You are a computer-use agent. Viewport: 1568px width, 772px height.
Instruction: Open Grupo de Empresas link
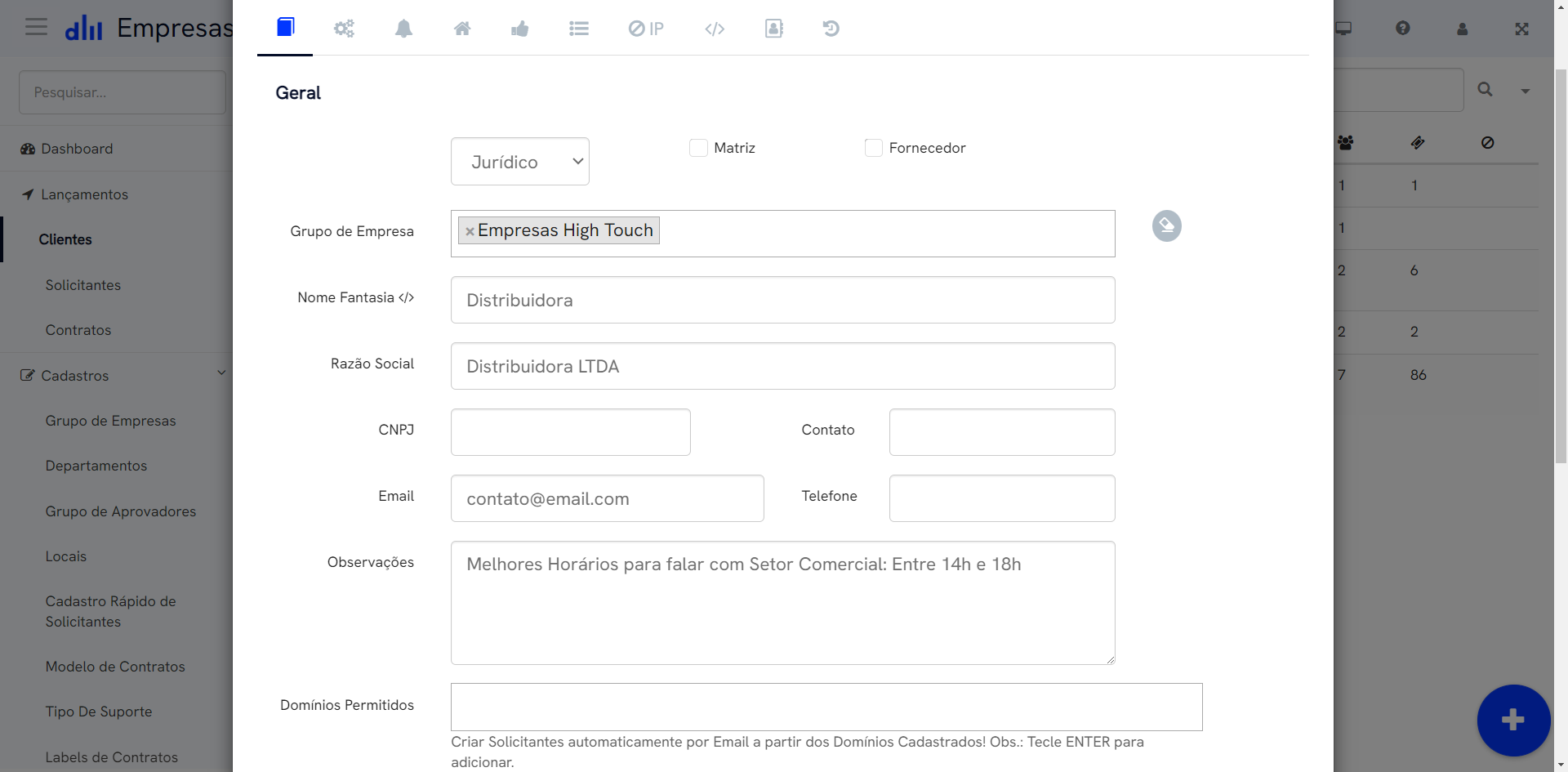click(x=111, y=421)
